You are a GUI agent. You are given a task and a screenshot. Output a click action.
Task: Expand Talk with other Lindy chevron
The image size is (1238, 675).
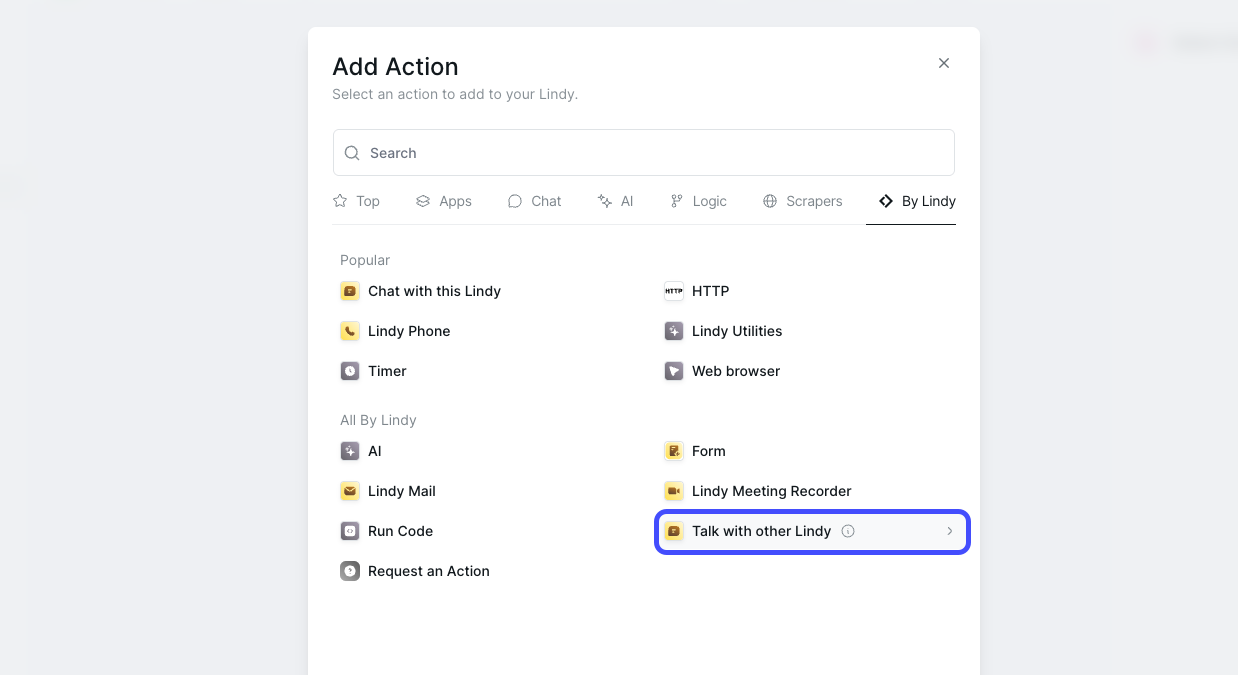click(x=950, y=531)
